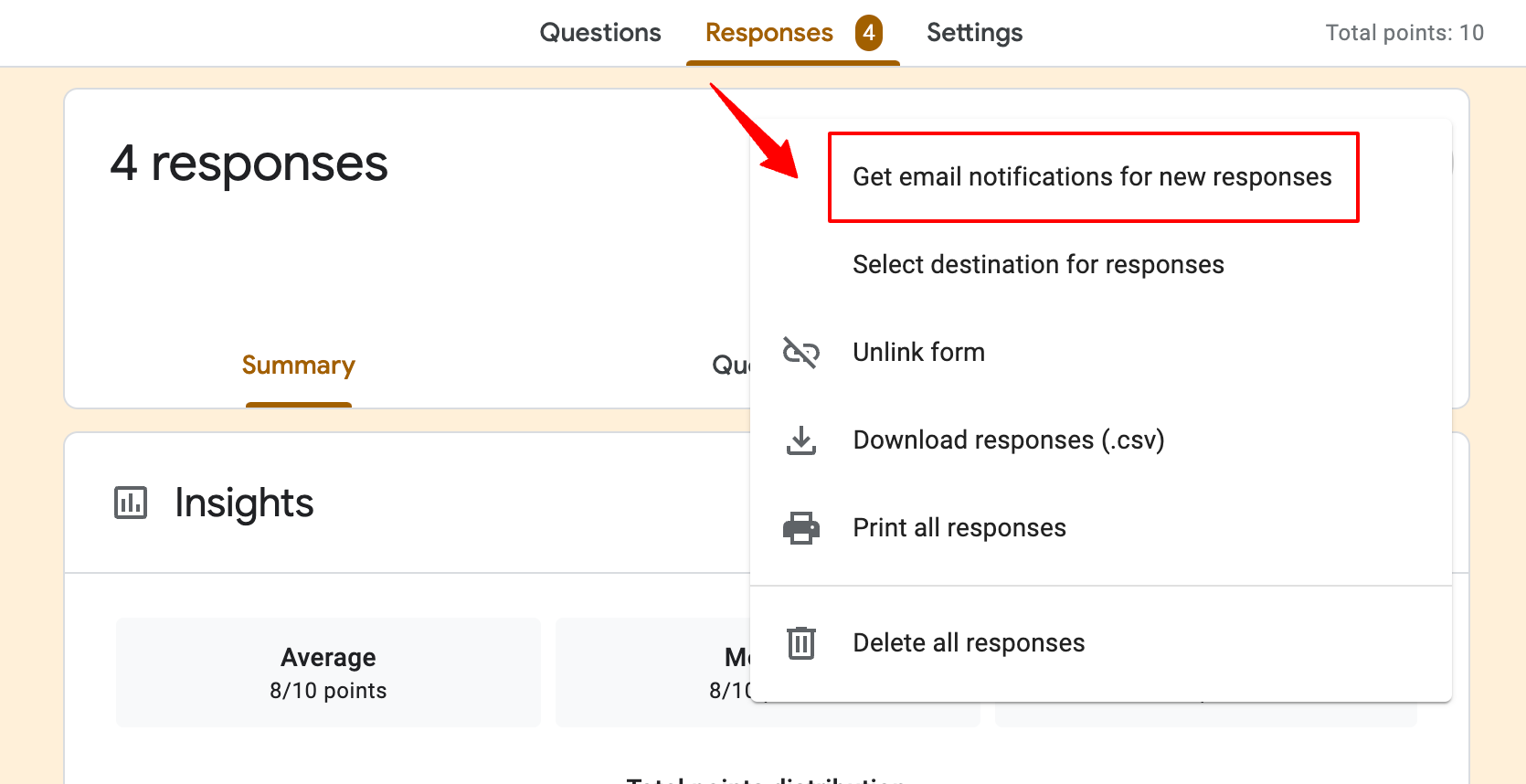Click the Total points: 10 label

click(1404, 32)
